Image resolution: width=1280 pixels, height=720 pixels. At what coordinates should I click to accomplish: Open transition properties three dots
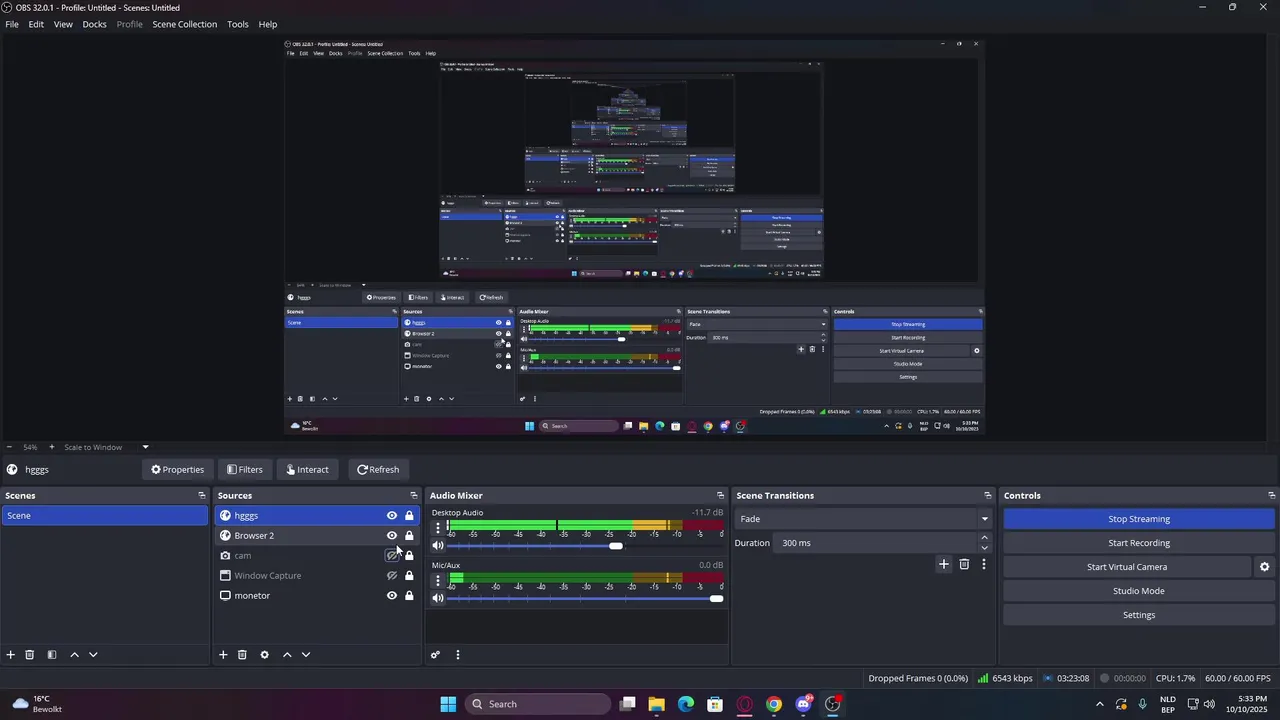[984, 564]
